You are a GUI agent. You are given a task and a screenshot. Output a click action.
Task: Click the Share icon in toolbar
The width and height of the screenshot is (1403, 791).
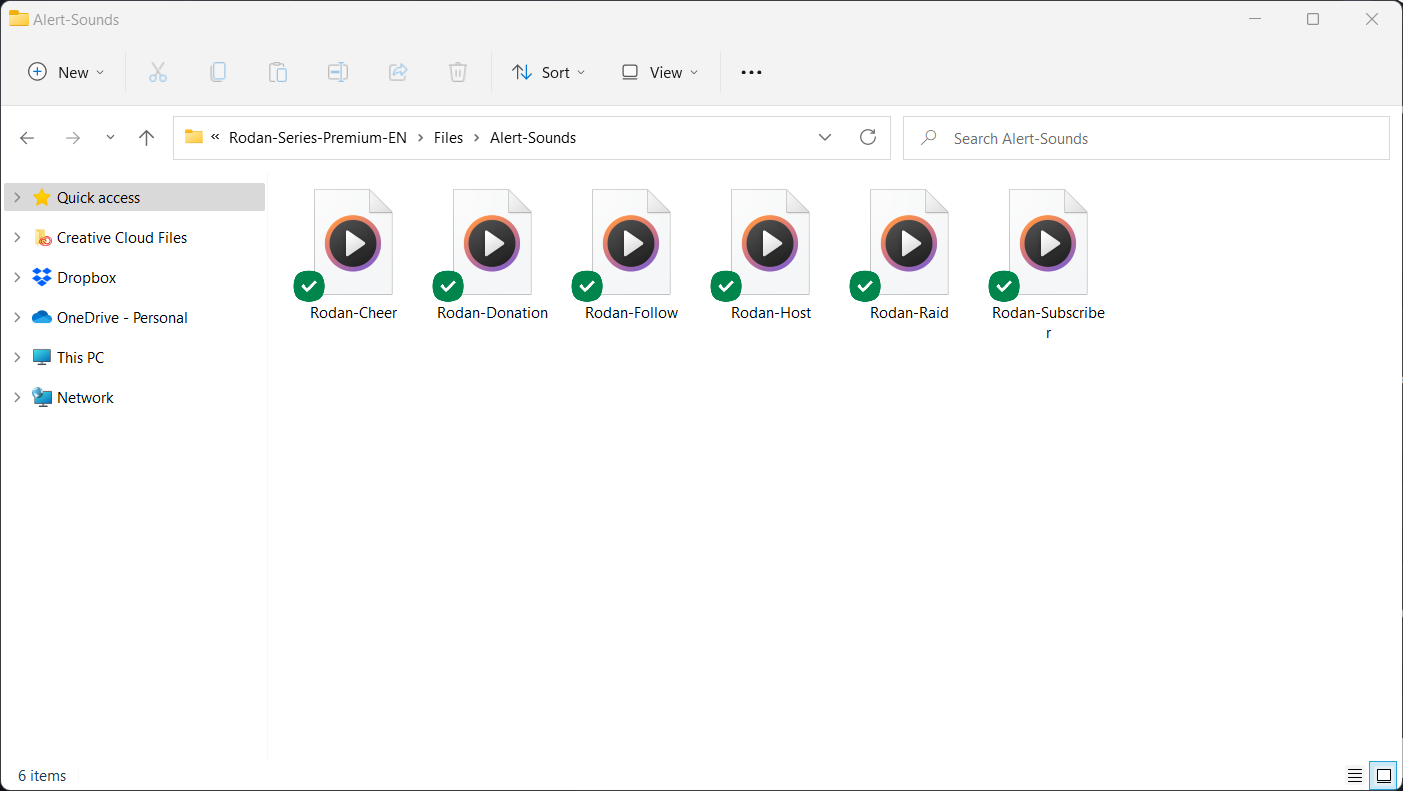click(x=398, y=72)
